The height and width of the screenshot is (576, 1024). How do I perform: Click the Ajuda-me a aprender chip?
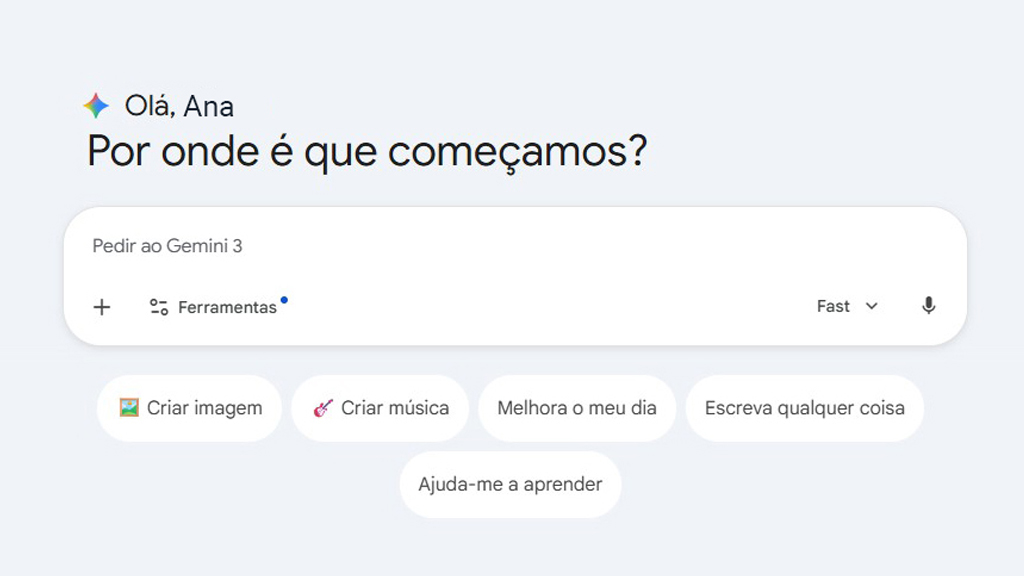510,485
